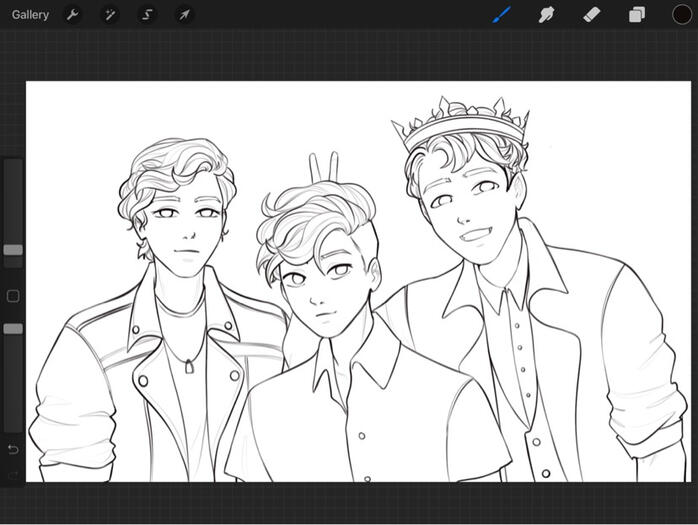Open the black color picker circle
The width and height of the screenshot is (698, 525).
pos(681,15)
